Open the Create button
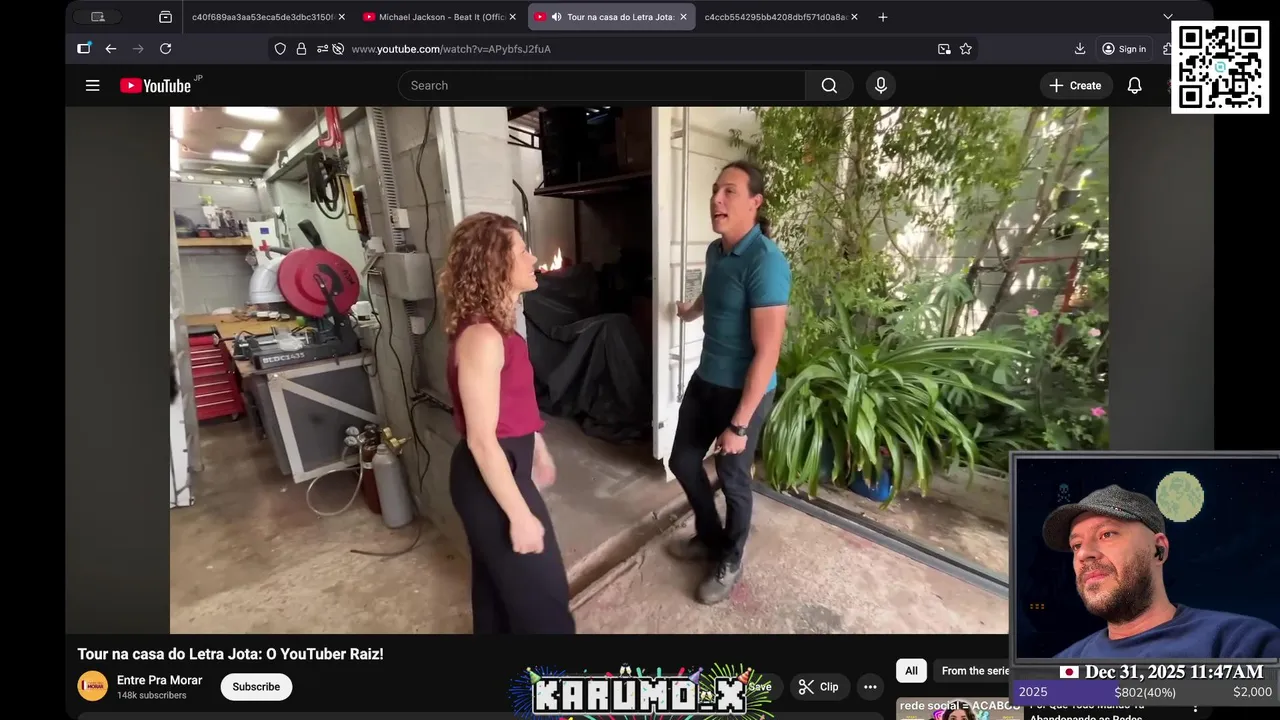1280x720 pixels. [1075, 86]
